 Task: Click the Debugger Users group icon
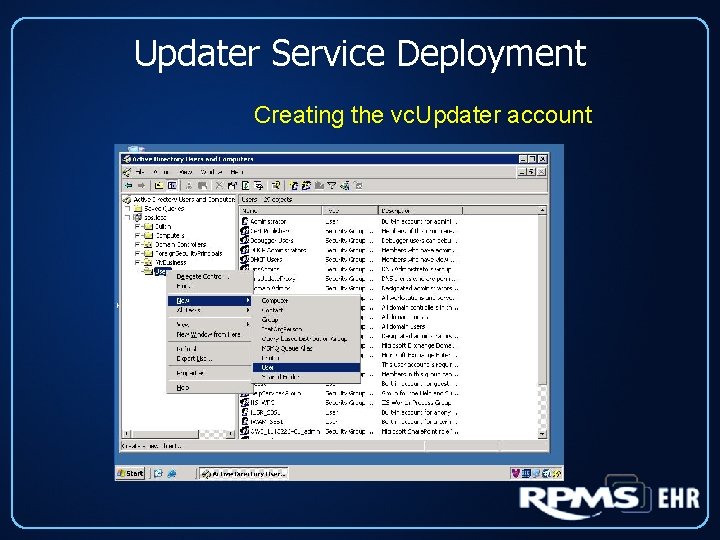(245, 240)
